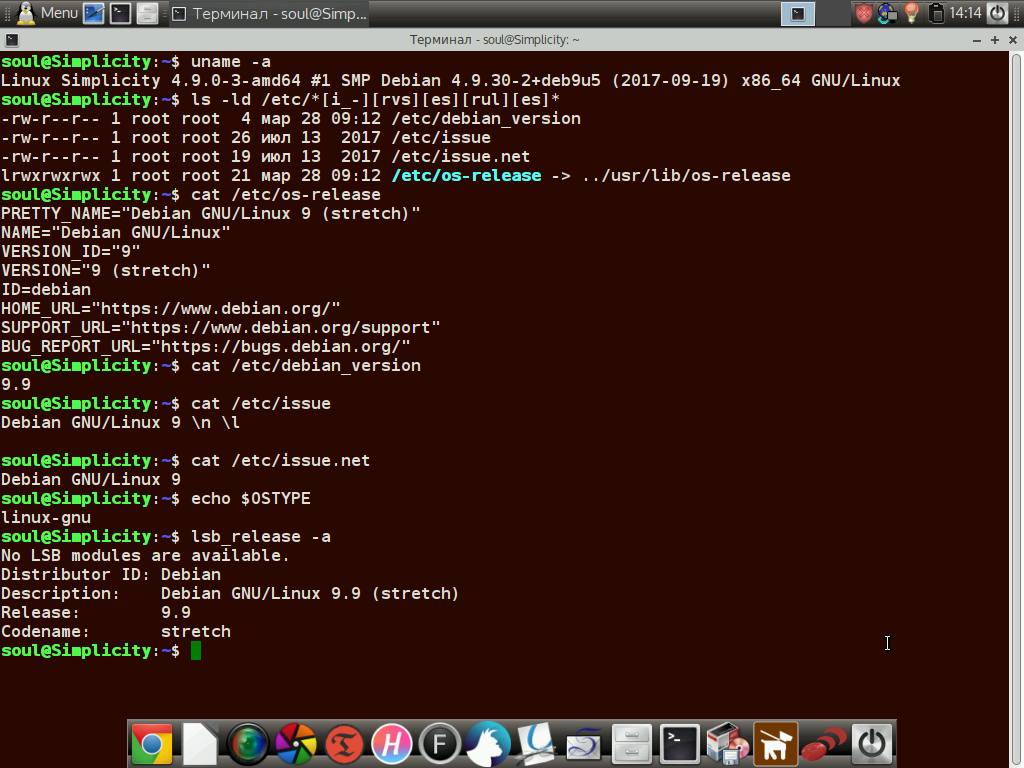Launch the brown dog icon app in dock
The width and height of the screenshot is (1024, 768).
pyautogui.click(x=775, y=744)
